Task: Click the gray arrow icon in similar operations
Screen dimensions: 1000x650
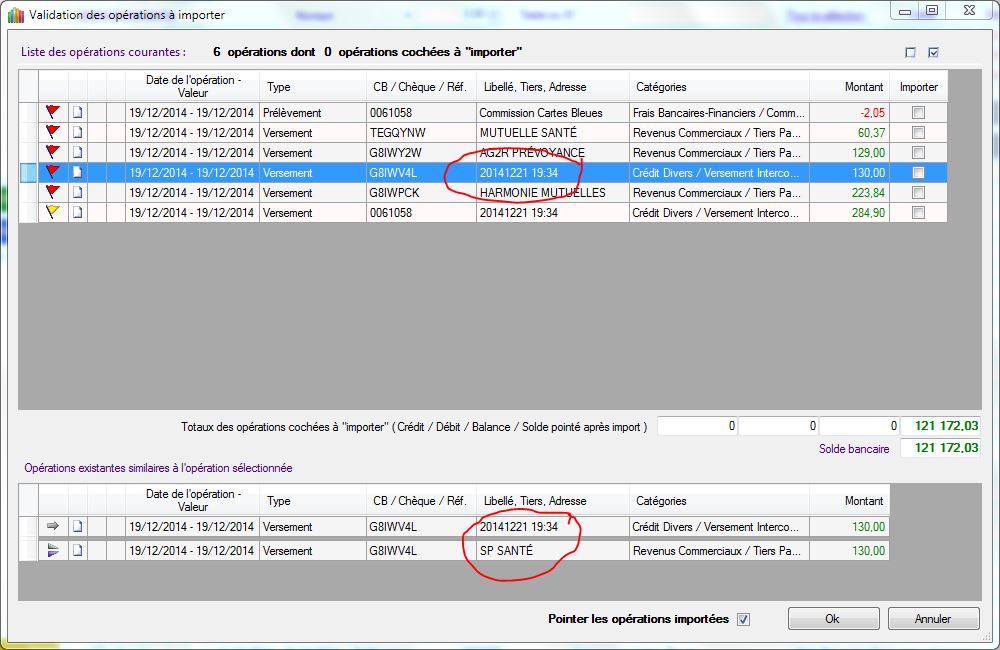Action: tap(54, 527)
